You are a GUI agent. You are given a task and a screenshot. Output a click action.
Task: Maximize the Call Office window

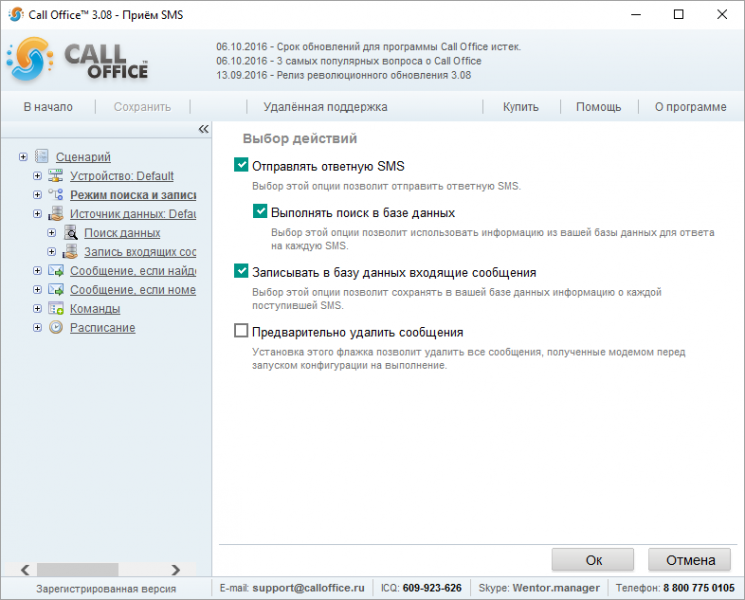coord(678,14)
